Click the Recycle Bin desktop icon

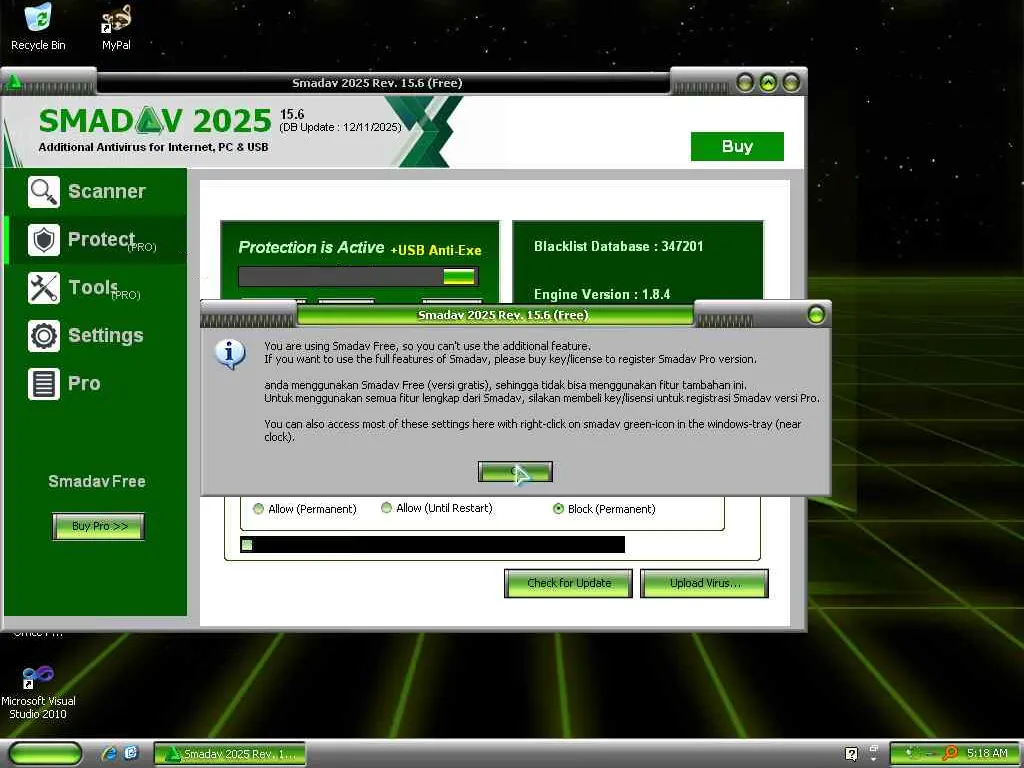pyautogui.click(x=38, y=27)
